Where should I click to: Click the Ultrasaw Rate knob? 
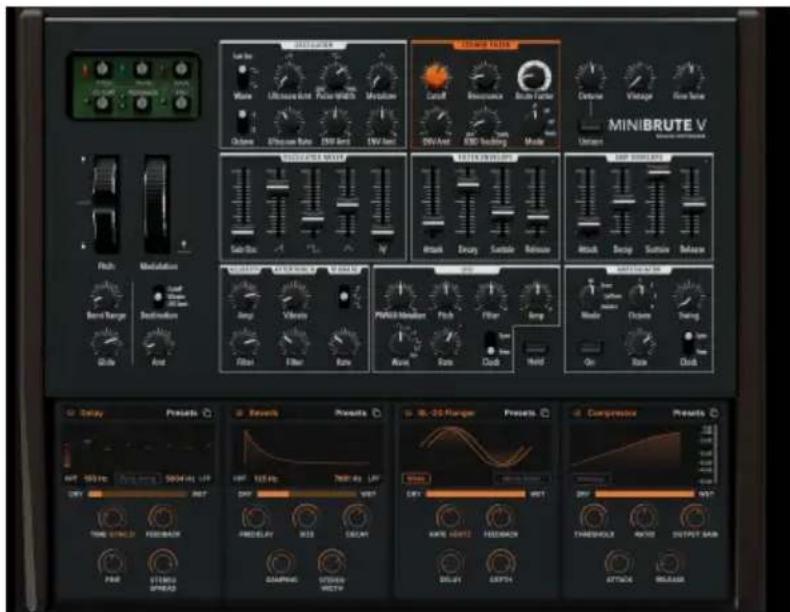(289, 123)
